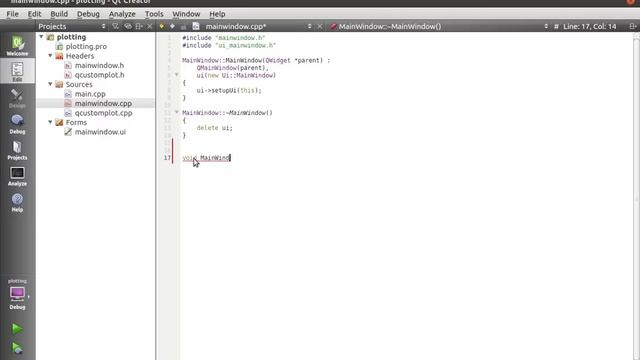640x360 pixels.
Task: Fold the ~MainWindow destructor block
Action: pos(177,112)
